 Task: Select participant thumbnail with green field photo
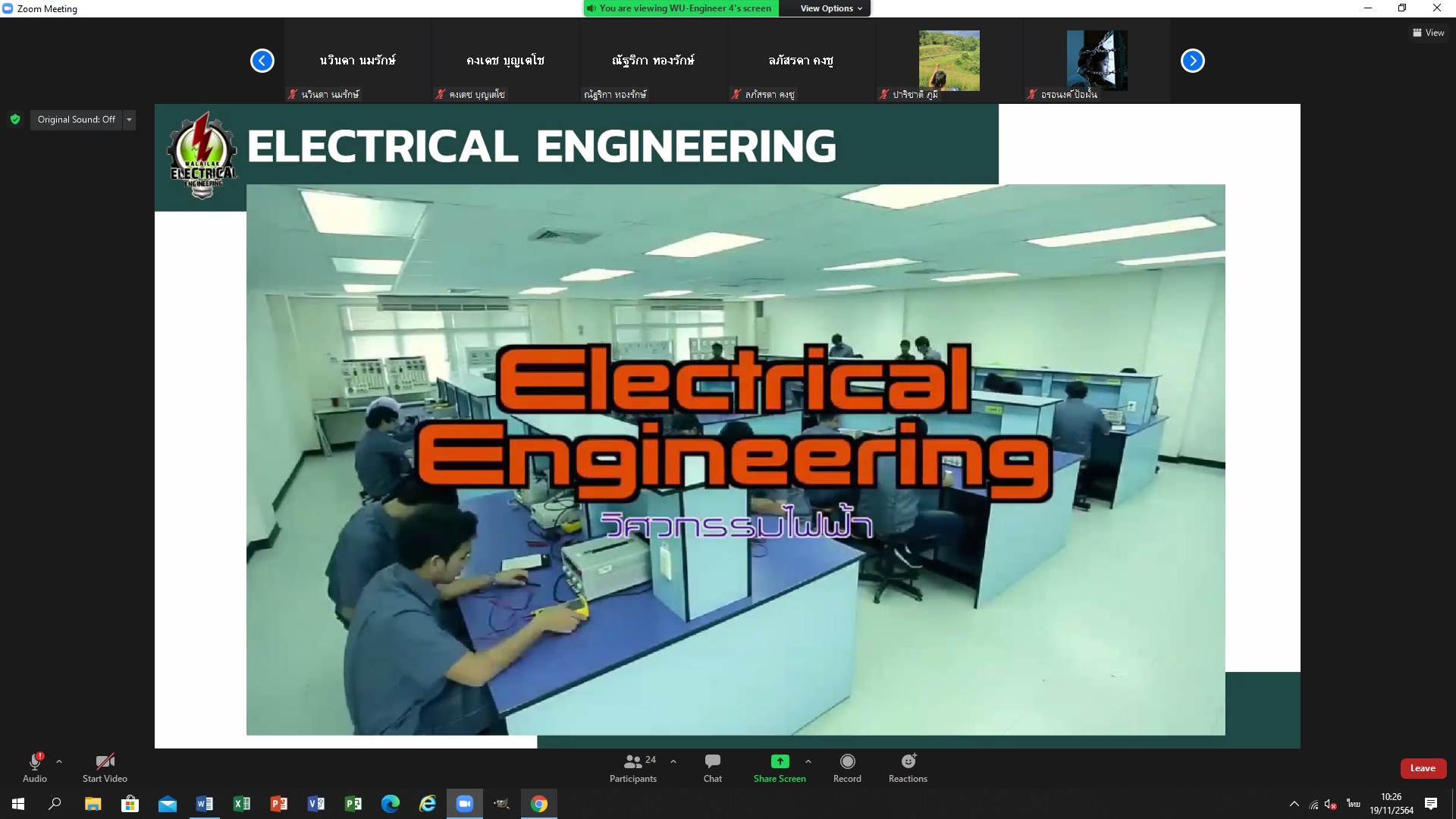949,61
